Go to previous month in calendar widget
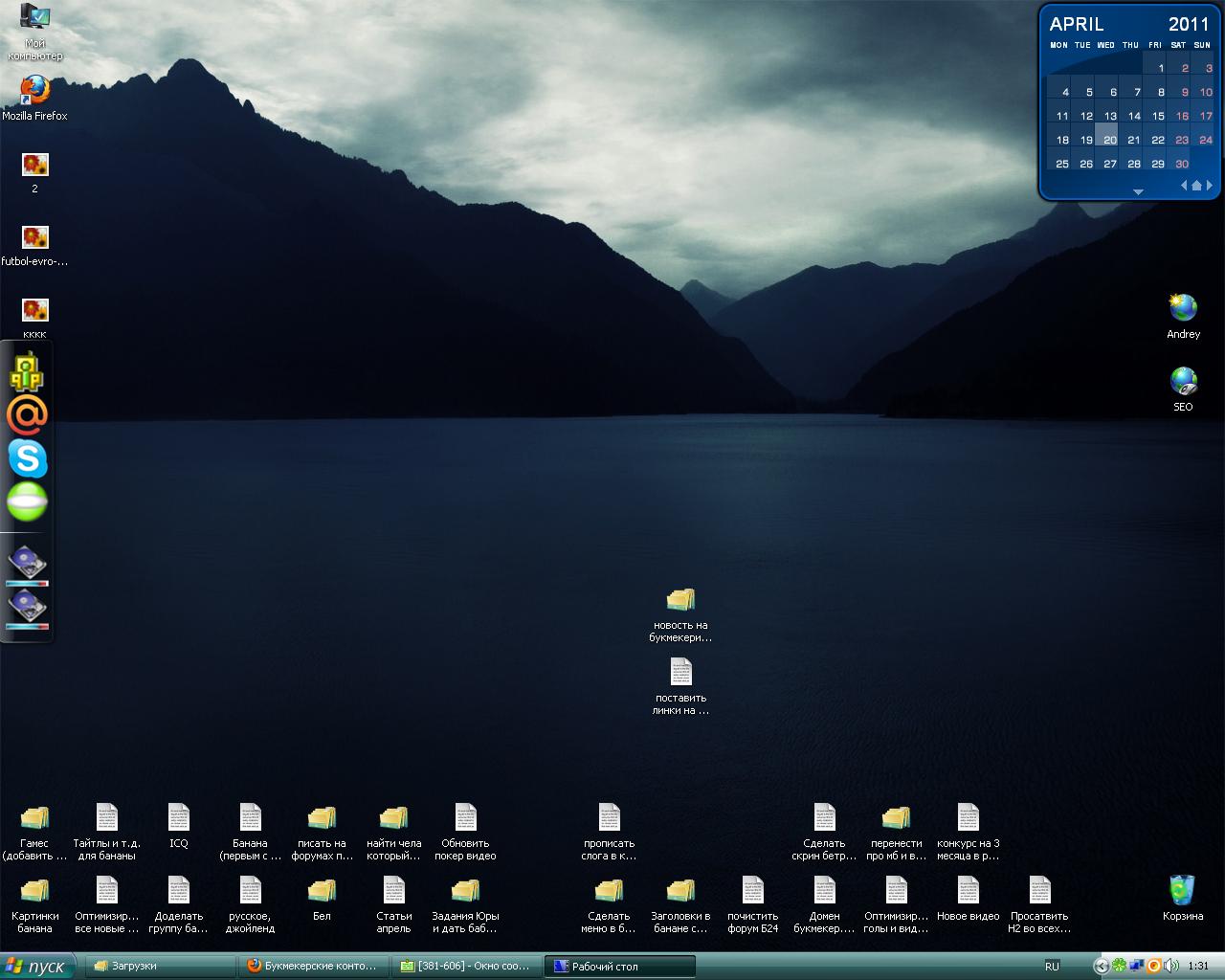 [x=1184, y=185]
